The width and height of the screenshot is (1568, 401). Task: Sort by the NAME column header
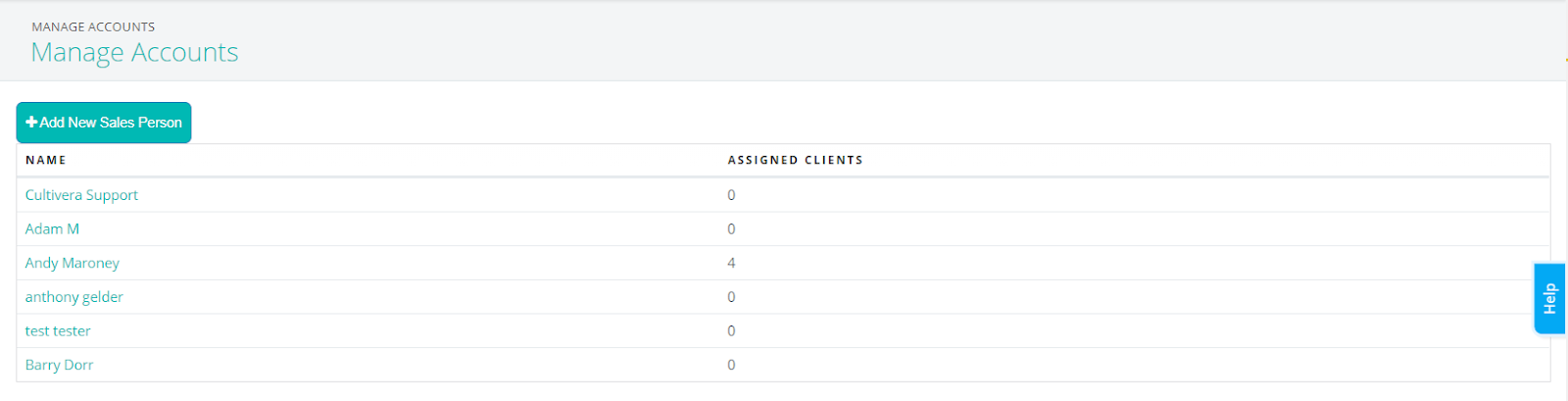[x=46, y=160]
